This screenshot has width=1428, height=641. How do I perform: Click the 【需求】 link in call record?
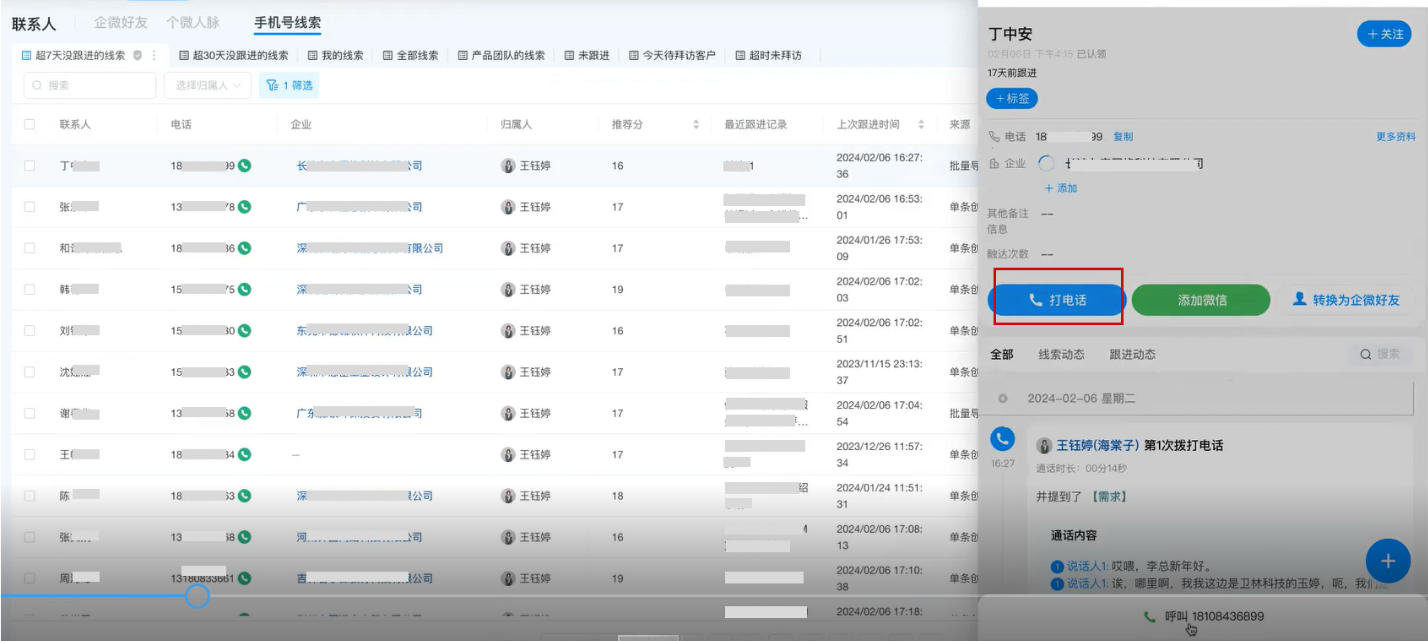tap(1109, 496)
